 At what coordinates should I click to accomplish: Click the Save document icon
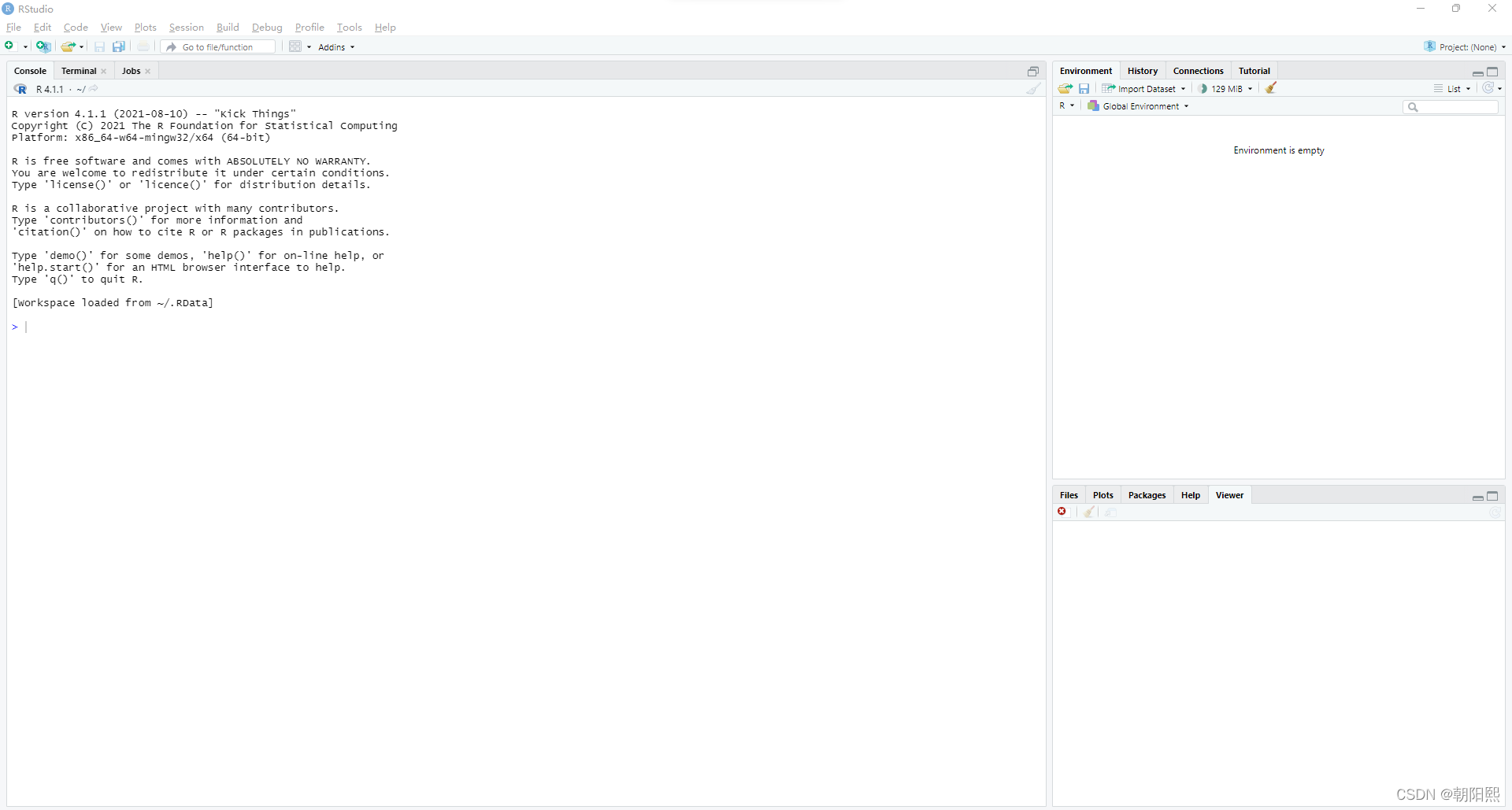(x=99, y=46)
